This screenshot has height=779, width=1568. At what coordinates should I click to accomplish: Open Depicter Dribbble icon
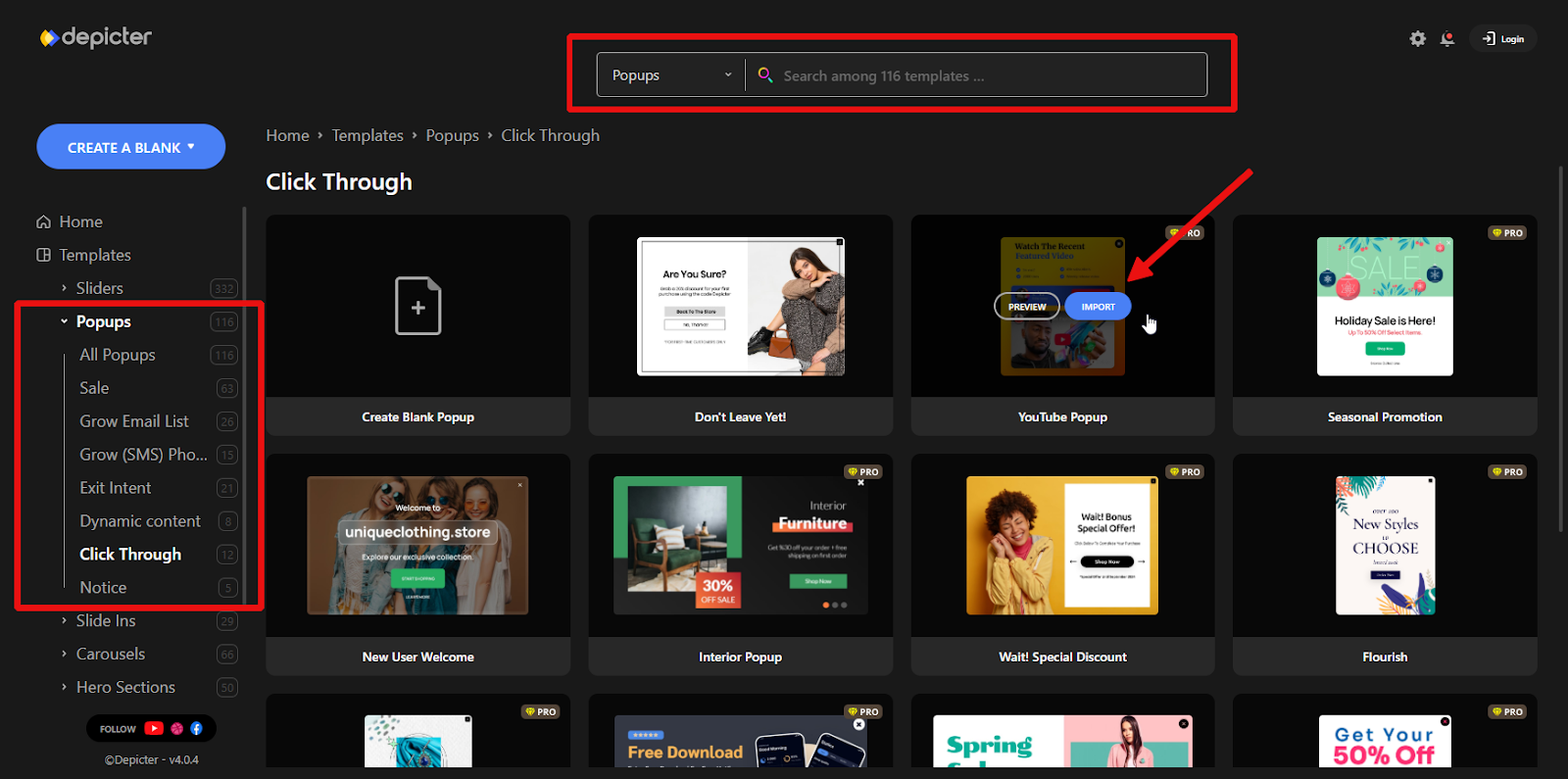[177, 728]
